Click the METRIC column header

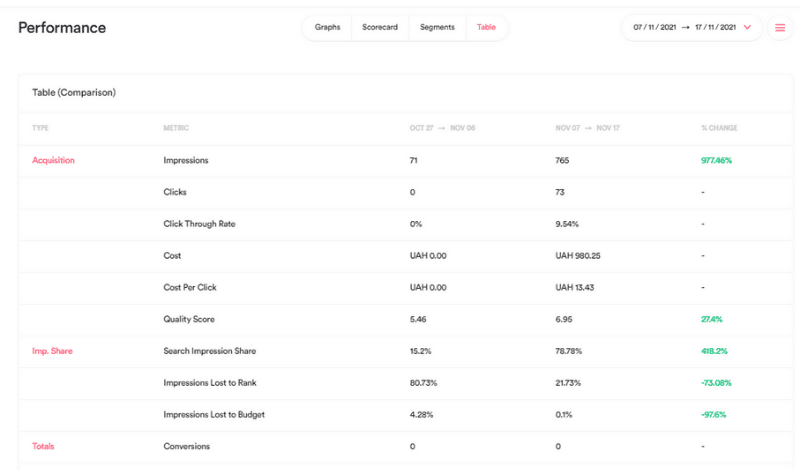[x=176, y=128]
